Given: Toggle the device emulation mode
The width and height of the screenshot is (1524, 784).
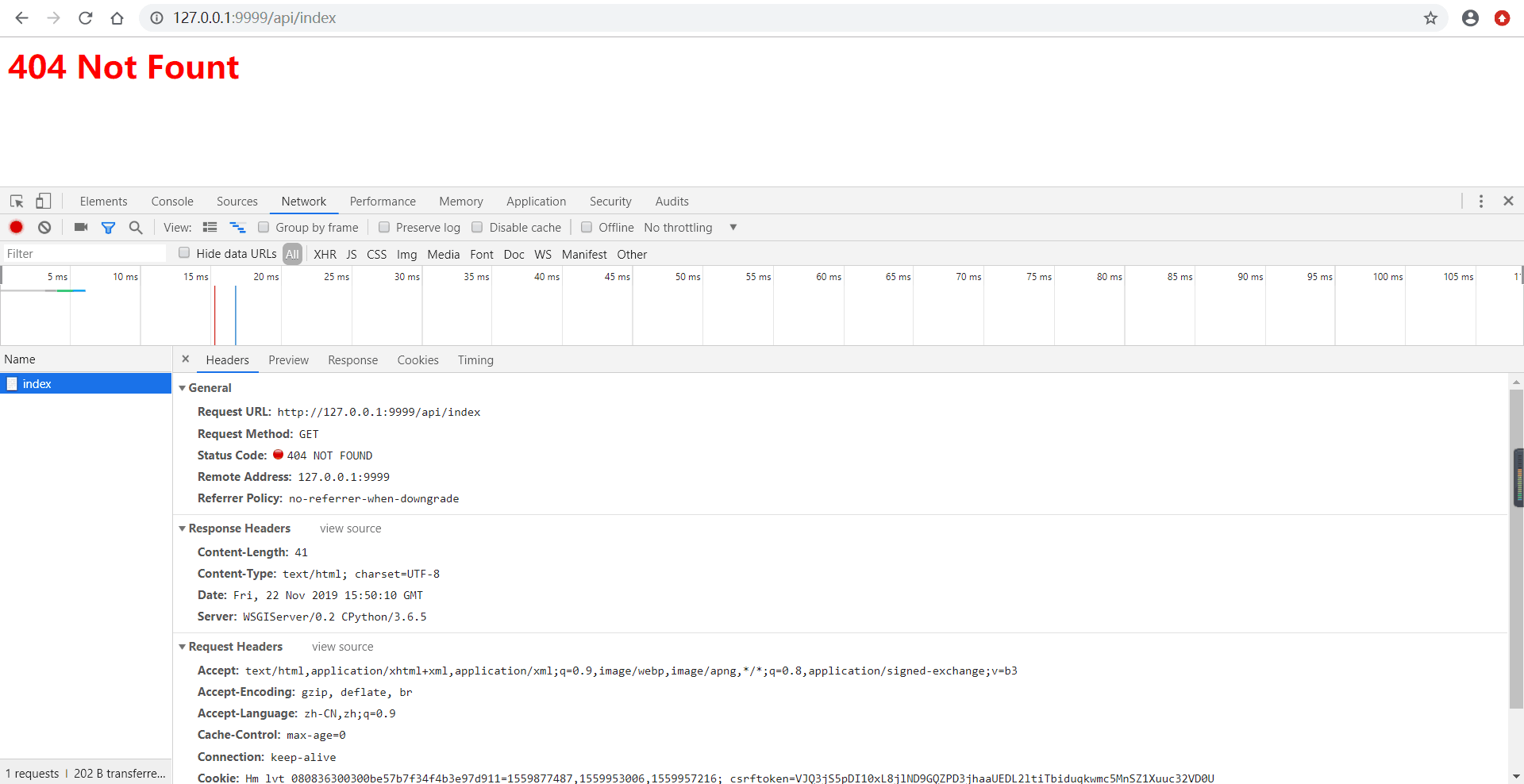Looking at the screenshot, I should 43,201.
